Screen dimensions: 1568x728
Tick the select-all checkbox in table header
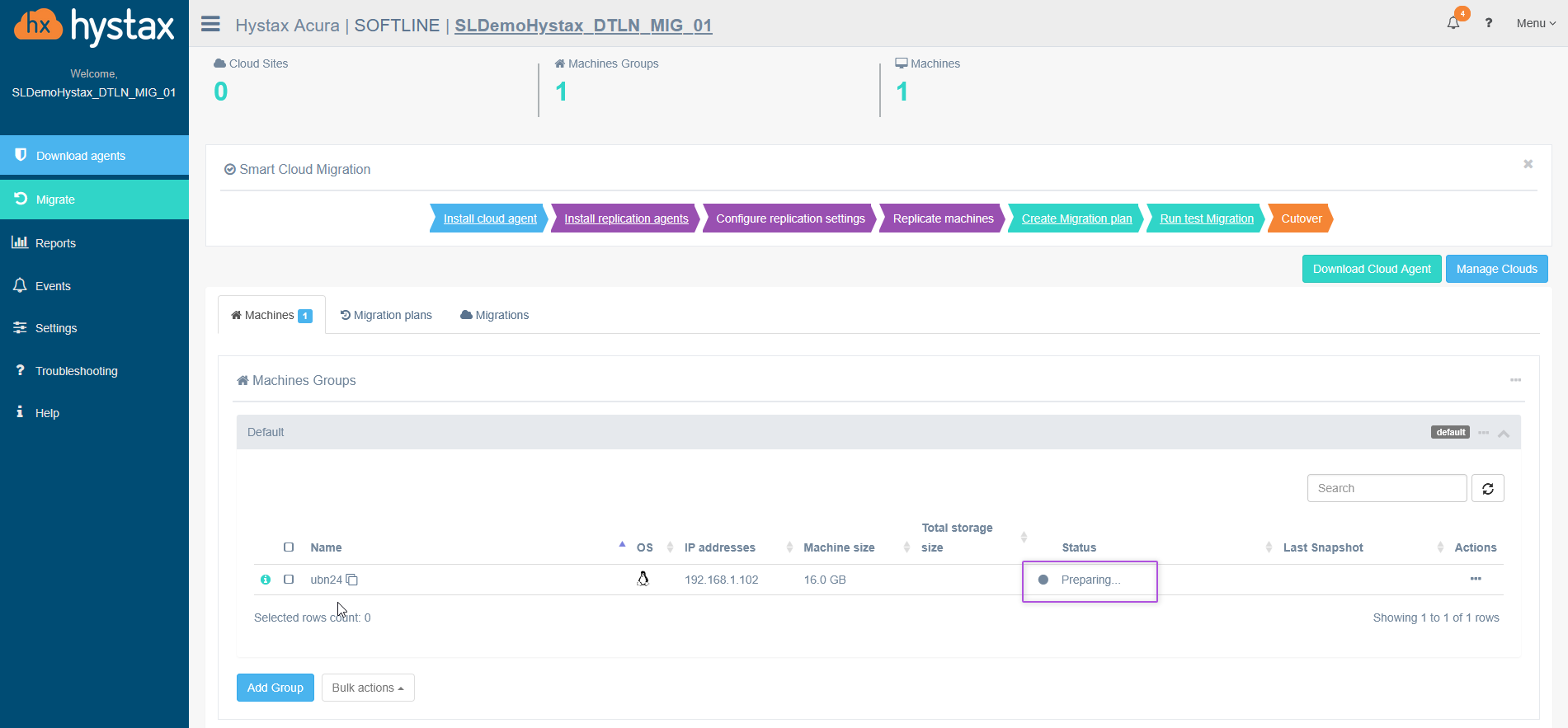tap(289, 547)
